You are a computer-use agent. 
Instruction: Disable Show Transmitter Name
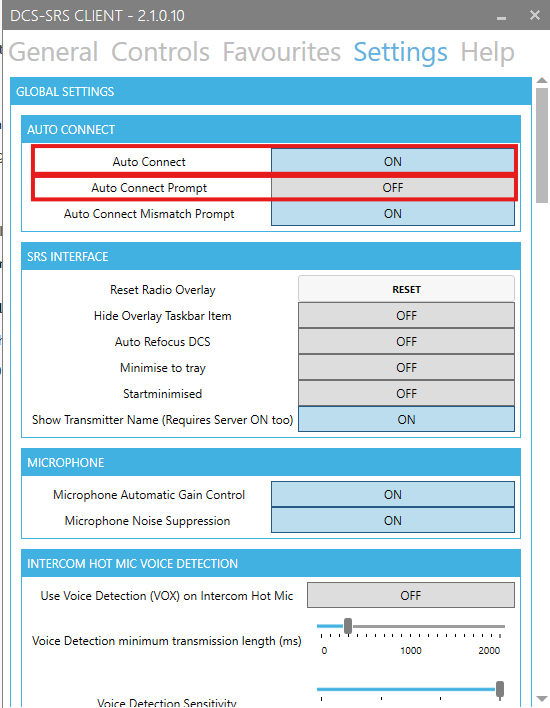pos(406,419)
